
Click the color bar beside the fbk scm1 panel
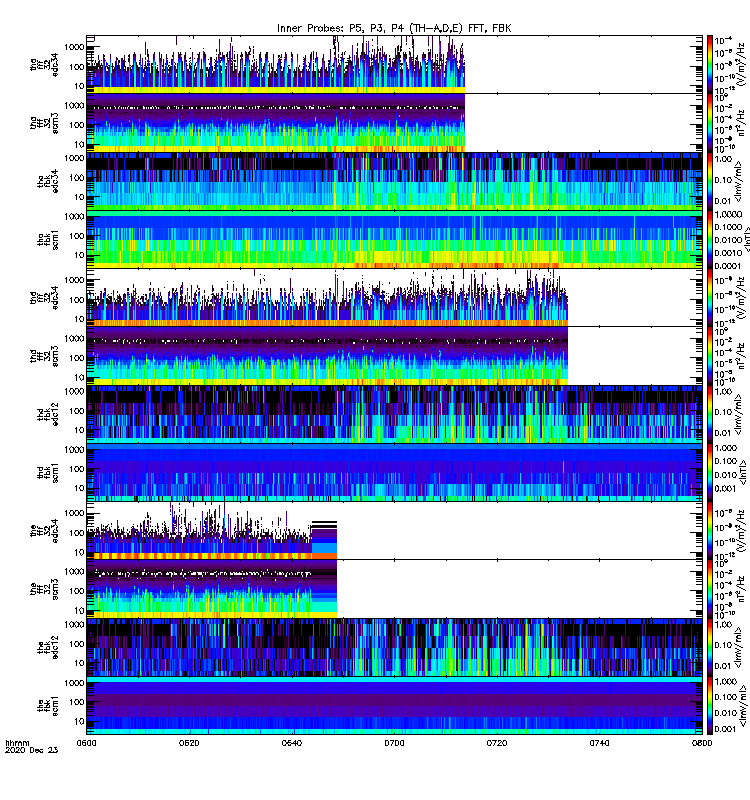710,706
